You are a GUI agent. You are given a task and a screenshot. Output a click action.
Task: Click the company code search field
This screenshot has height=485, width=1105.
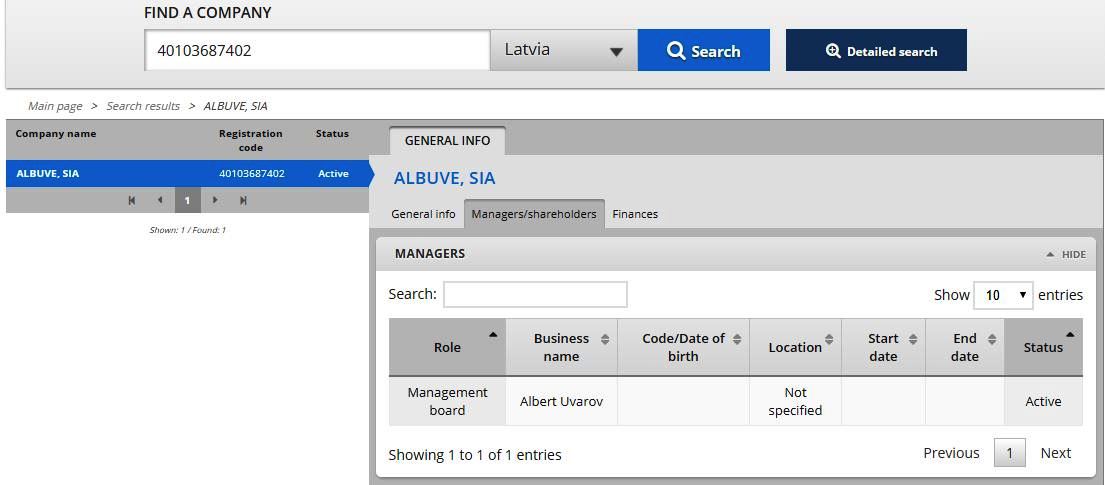point(317,50)
